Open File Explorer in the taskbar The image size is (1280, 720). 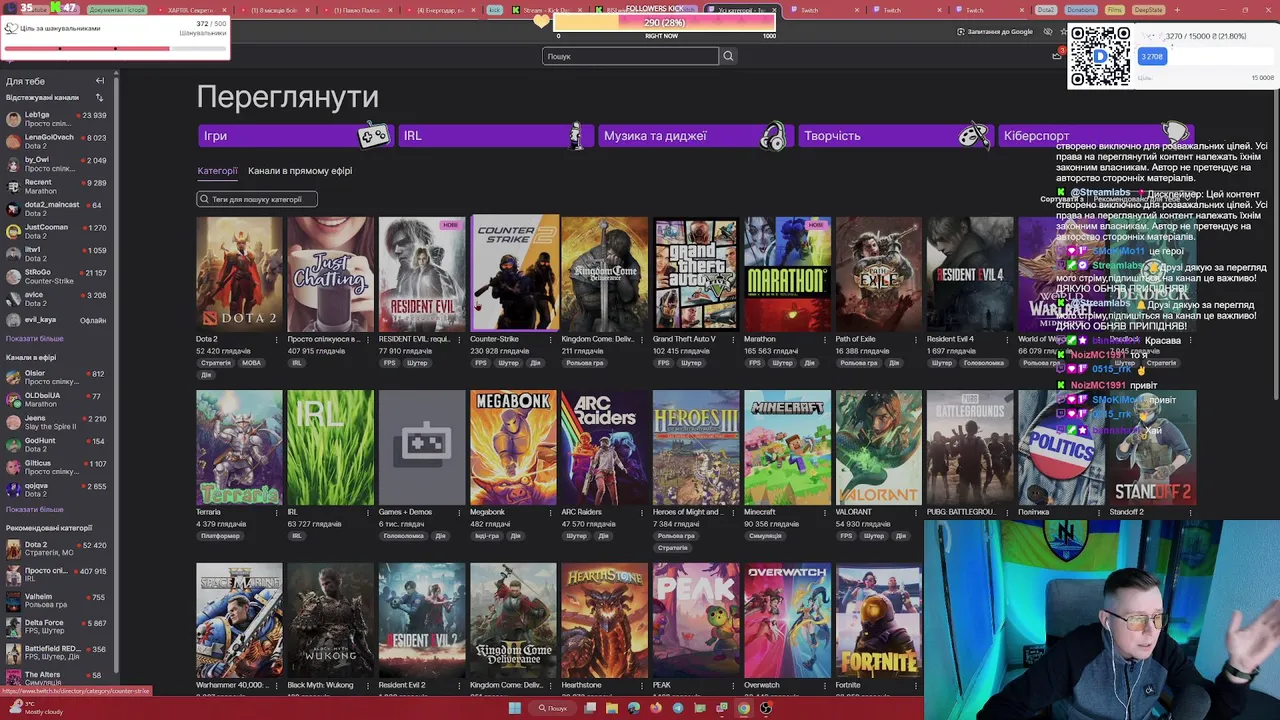pos(612,708)
